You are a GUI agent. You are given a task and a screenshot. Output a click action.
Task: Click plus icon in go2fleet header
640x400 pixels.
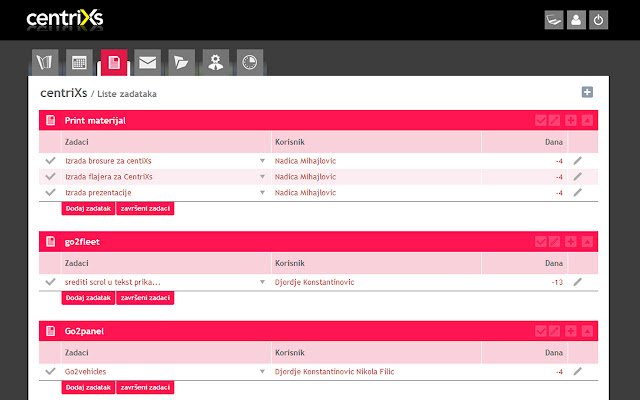coord(571,241)
